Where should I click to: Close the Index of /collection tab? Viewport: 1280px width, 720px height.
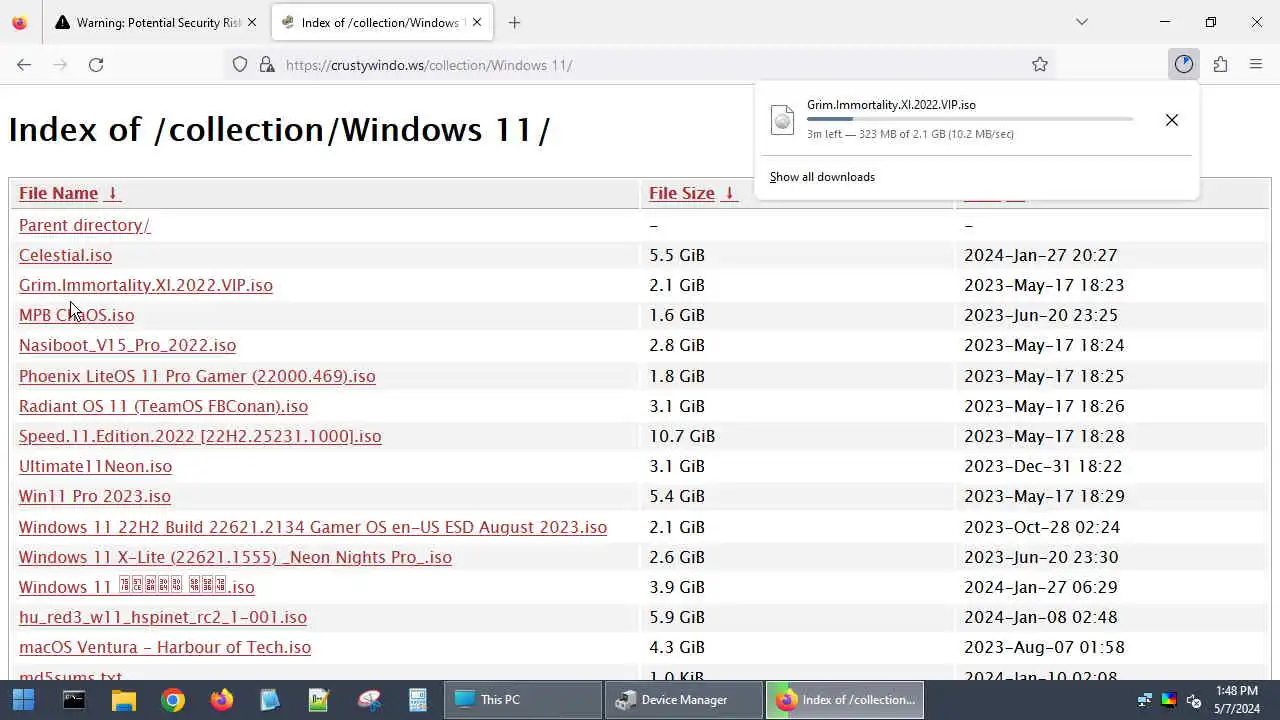(477, 22)
